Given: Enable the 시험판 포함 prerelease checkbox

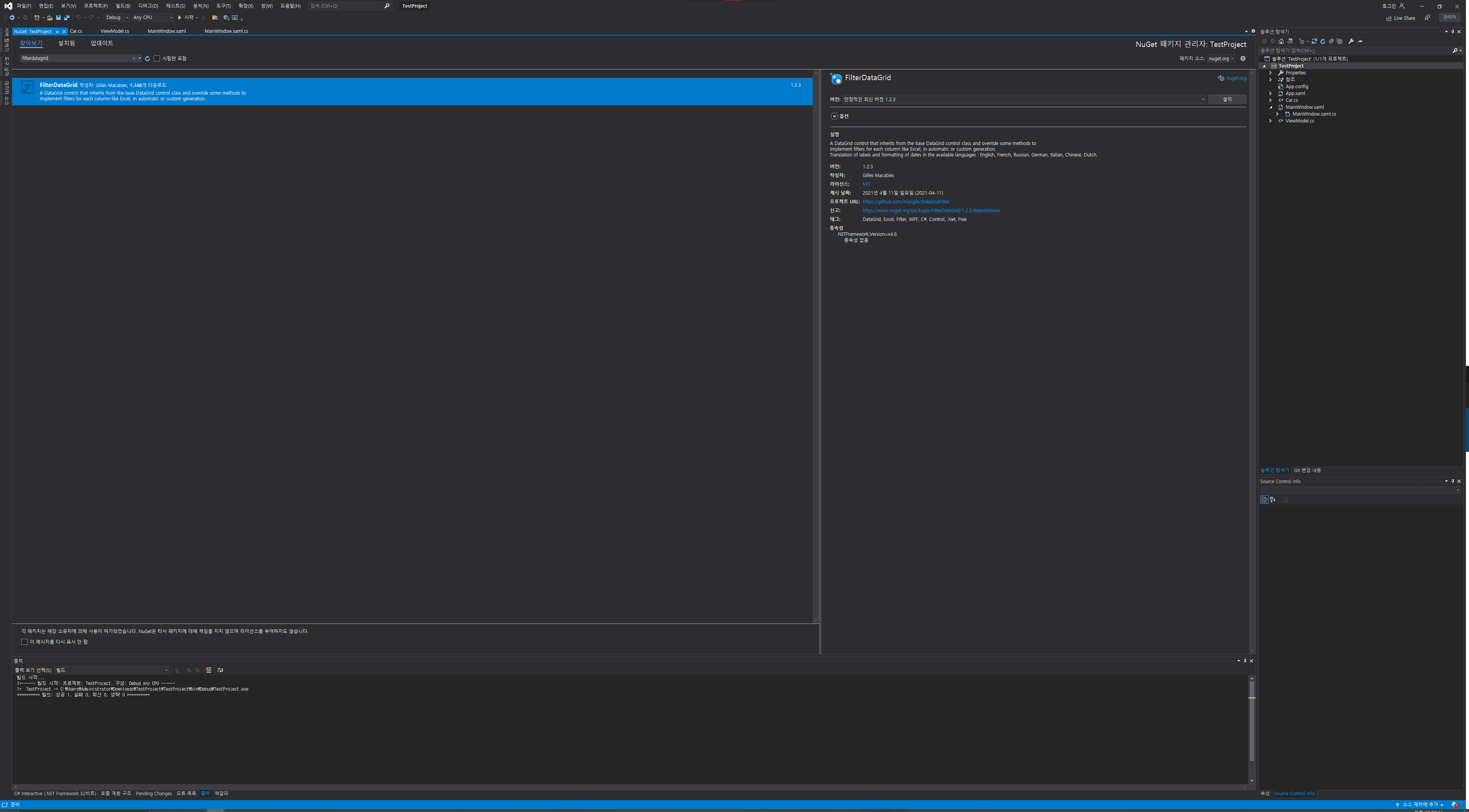Looking at the screenshot, I should 157,58.
